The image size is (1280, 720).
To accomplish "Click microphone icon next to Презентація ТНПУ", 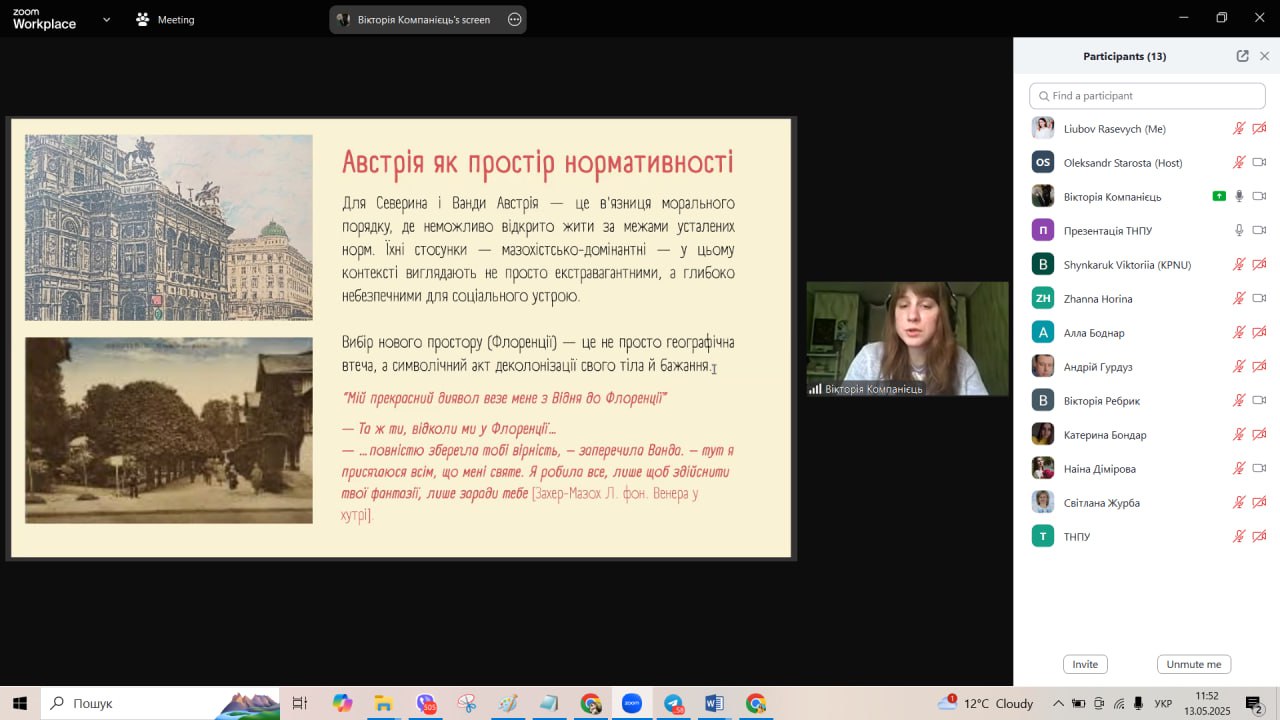I will (x=1239, y=230).
